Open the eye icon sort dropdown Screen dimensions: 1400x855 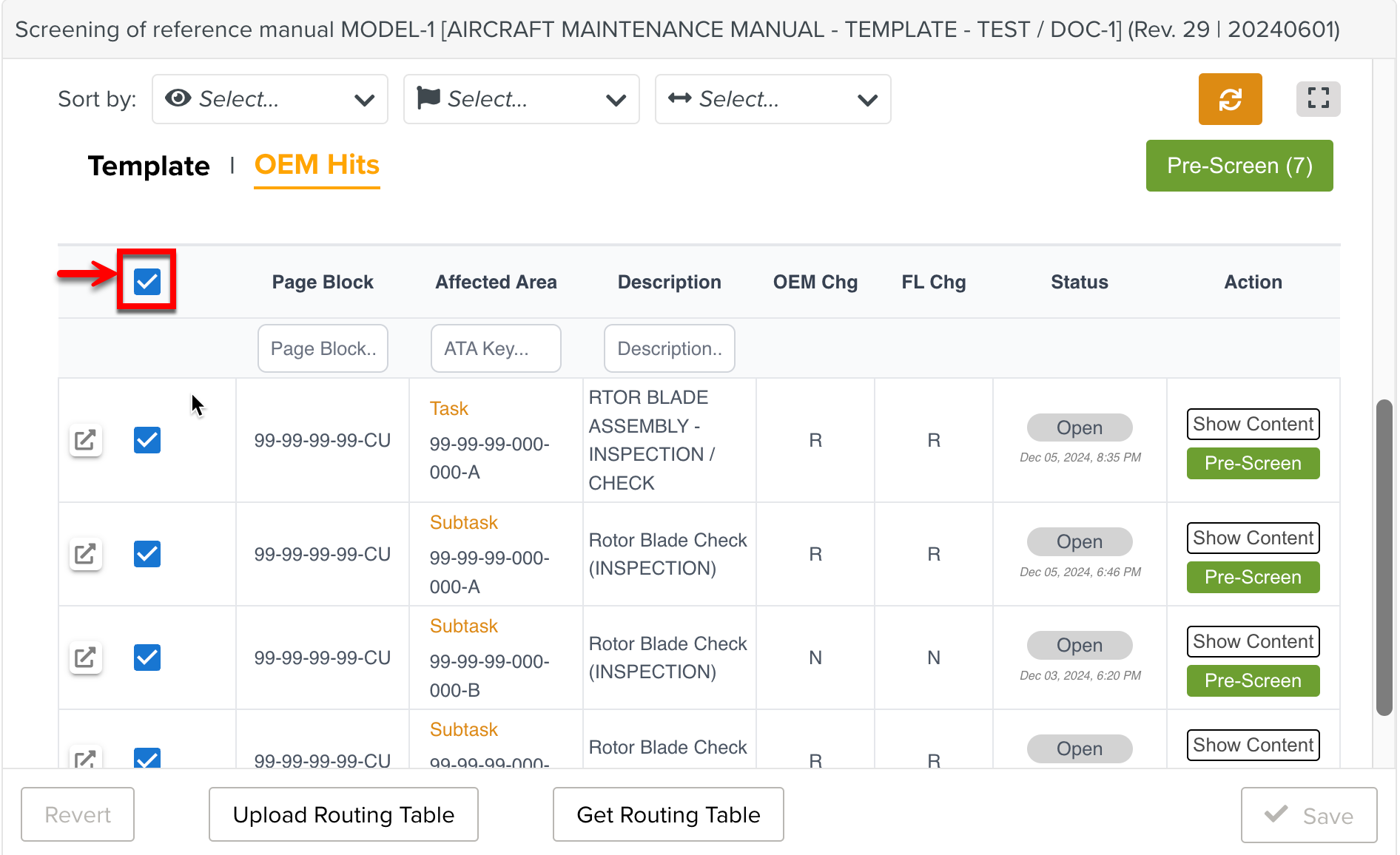coord(270,99)
